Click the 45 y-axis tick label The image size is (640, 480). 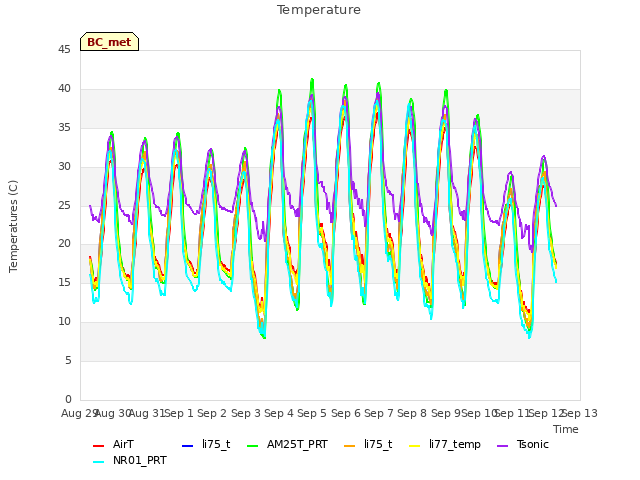pyautogui.click(x=64, y=49)
